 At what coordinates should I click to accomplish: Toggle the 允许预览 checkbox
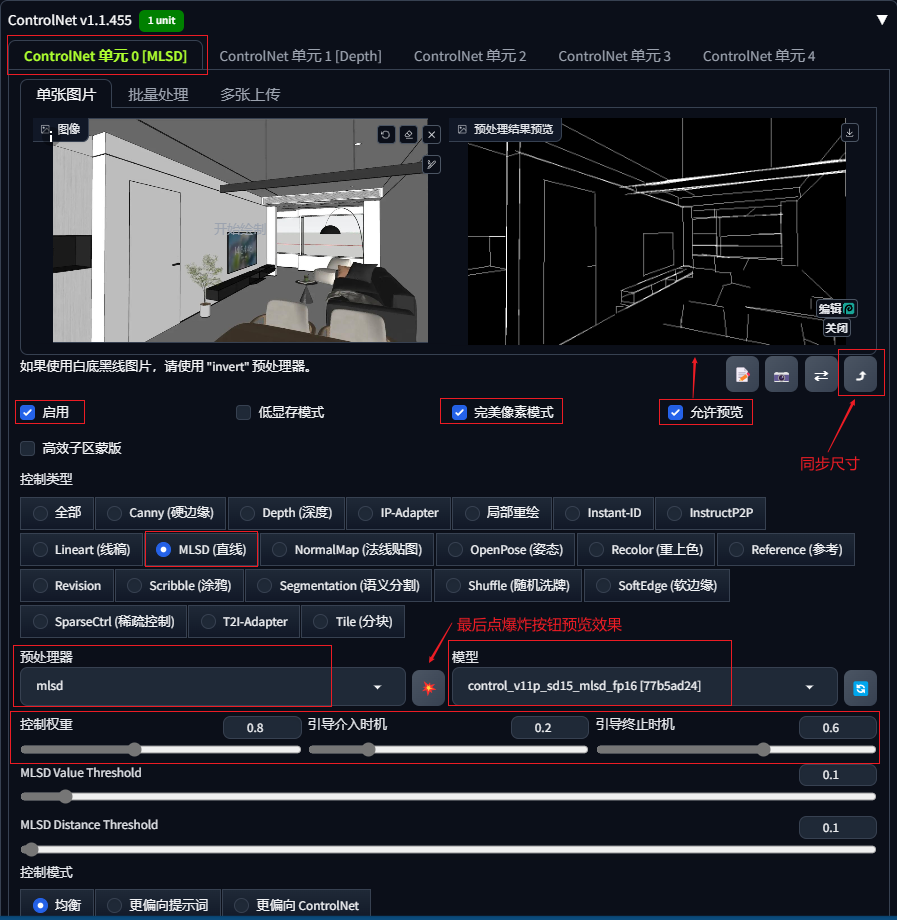coord(675,412)
